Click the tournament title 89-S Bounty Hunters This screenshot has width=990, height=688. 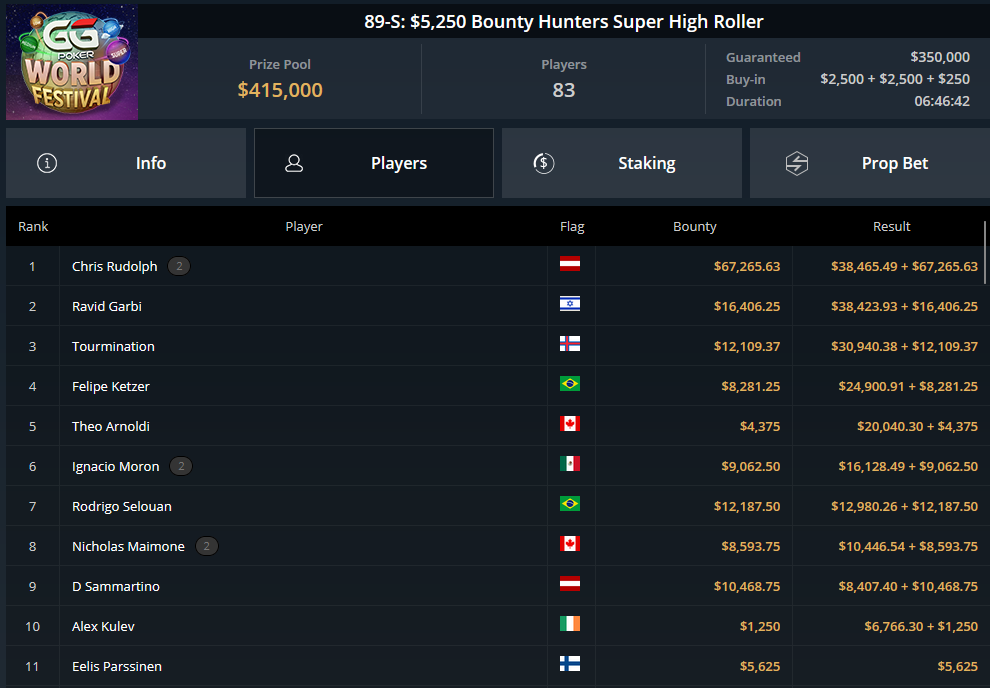564,21
